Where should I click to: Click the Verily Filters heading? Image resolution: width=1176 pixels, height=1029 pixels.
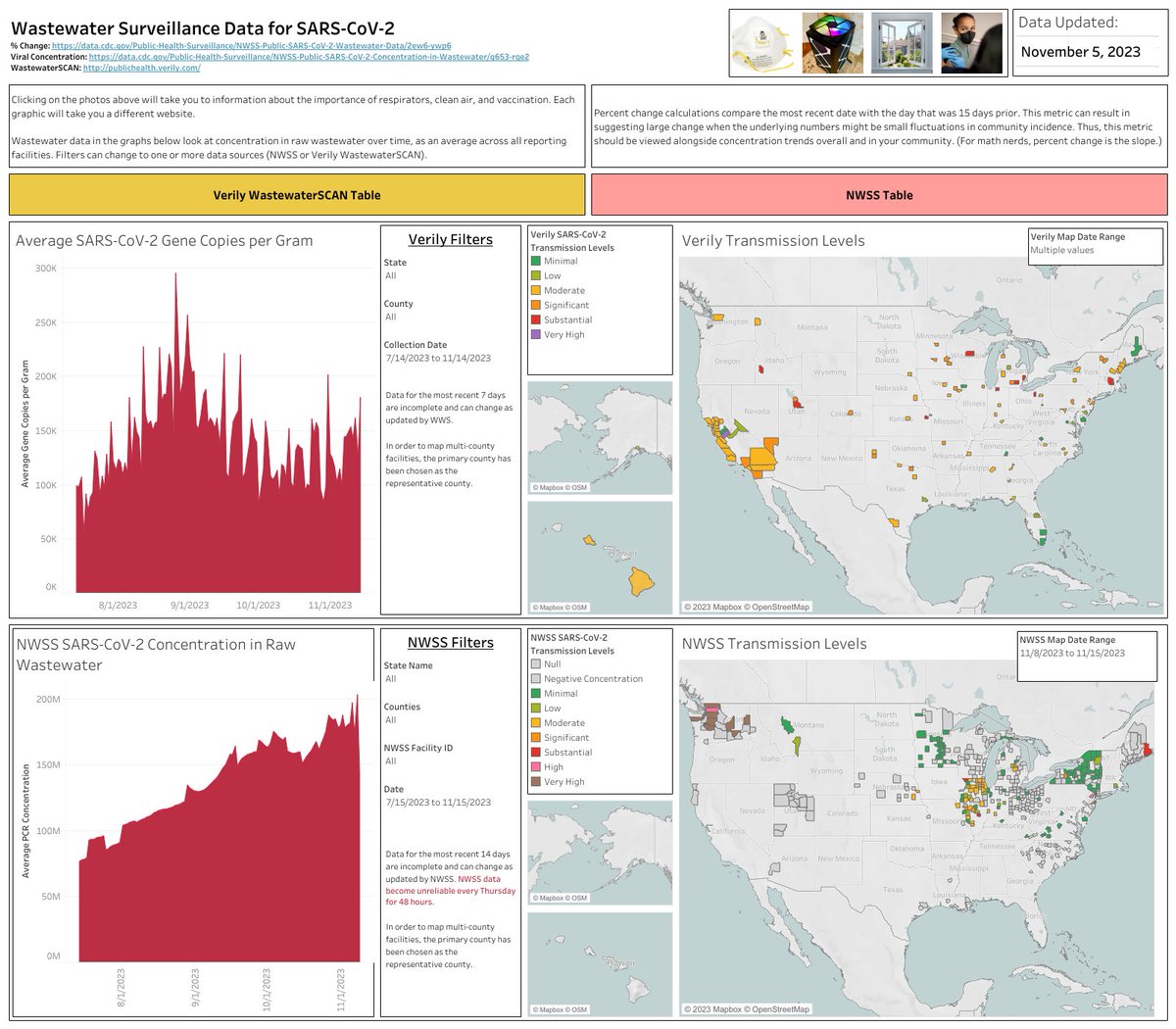click(451, 239)
